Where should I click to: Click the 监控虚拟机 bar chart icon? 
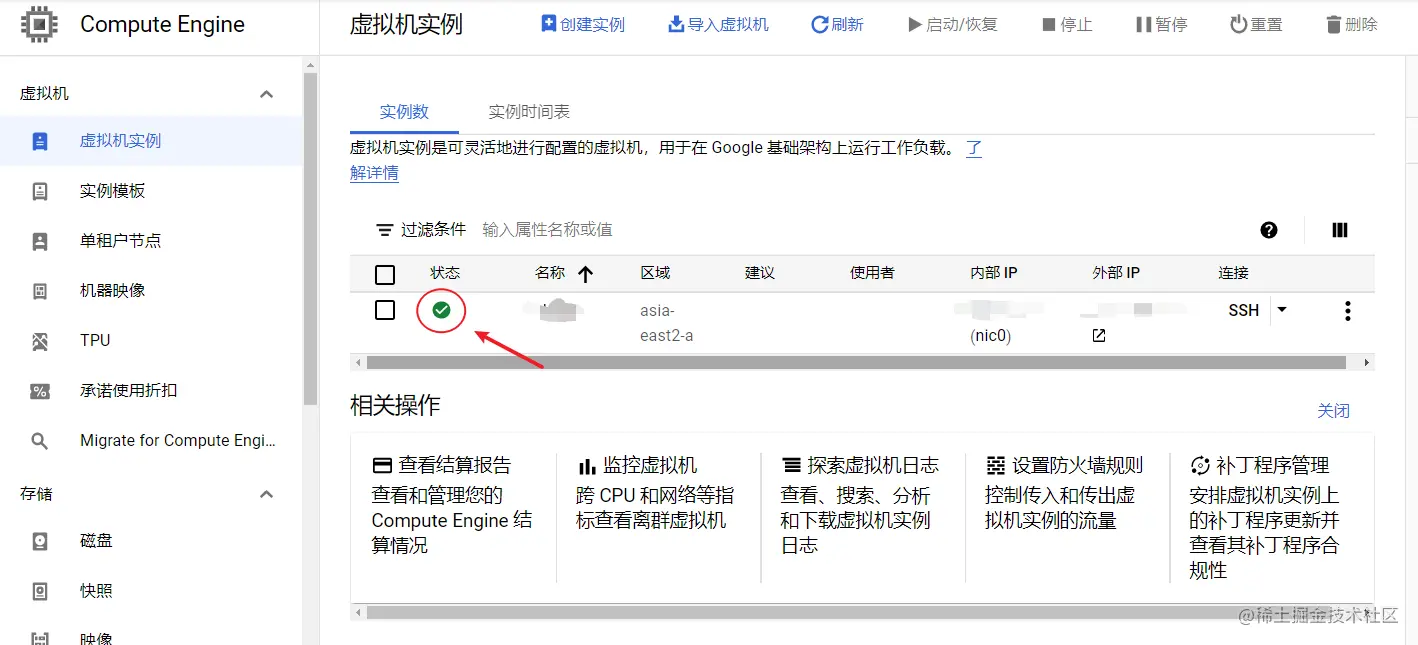coord(587,466)
